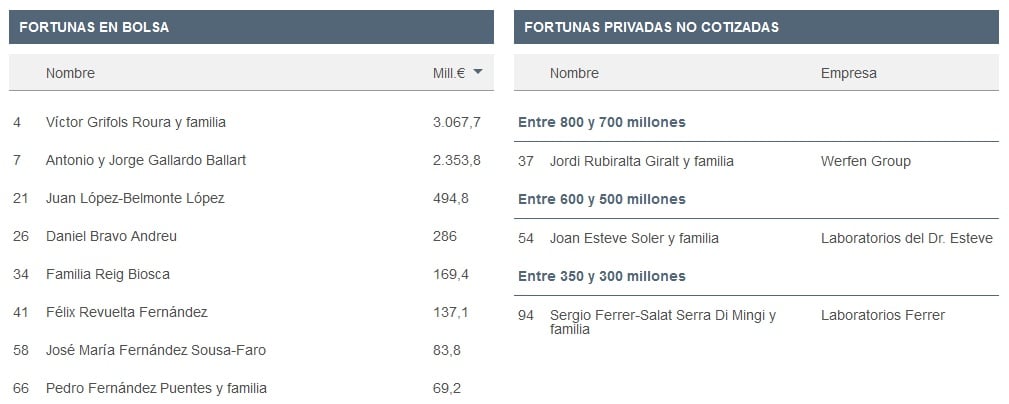Select the Fortunas Privadas No Cotizadas heading
Viewport: 1009px width, 404px height.
651,27
